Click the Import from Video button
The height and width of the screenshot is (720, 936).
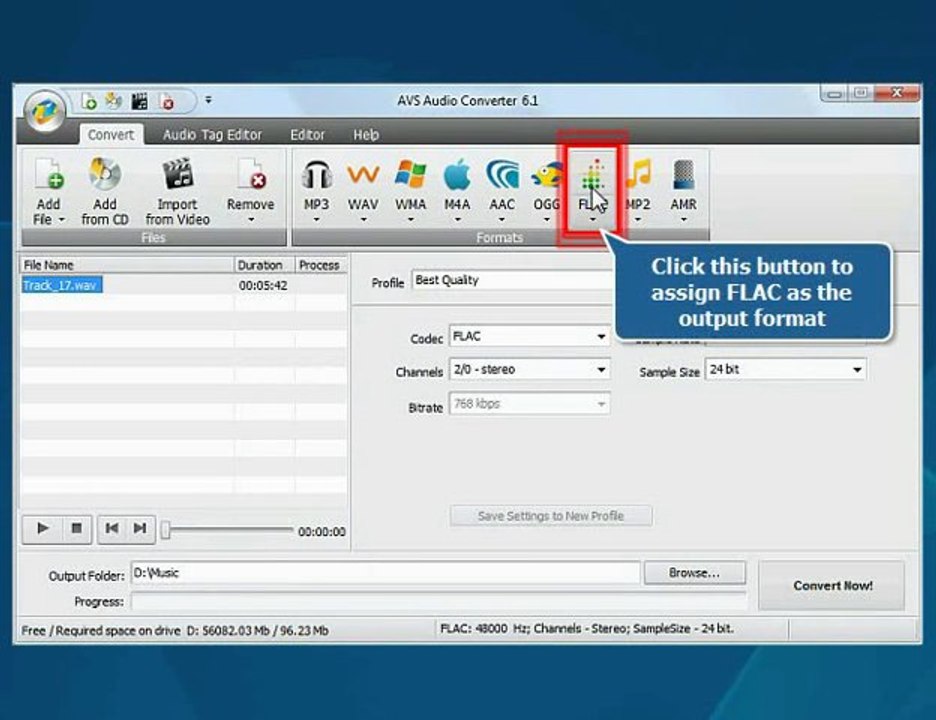tap(177, 191)
